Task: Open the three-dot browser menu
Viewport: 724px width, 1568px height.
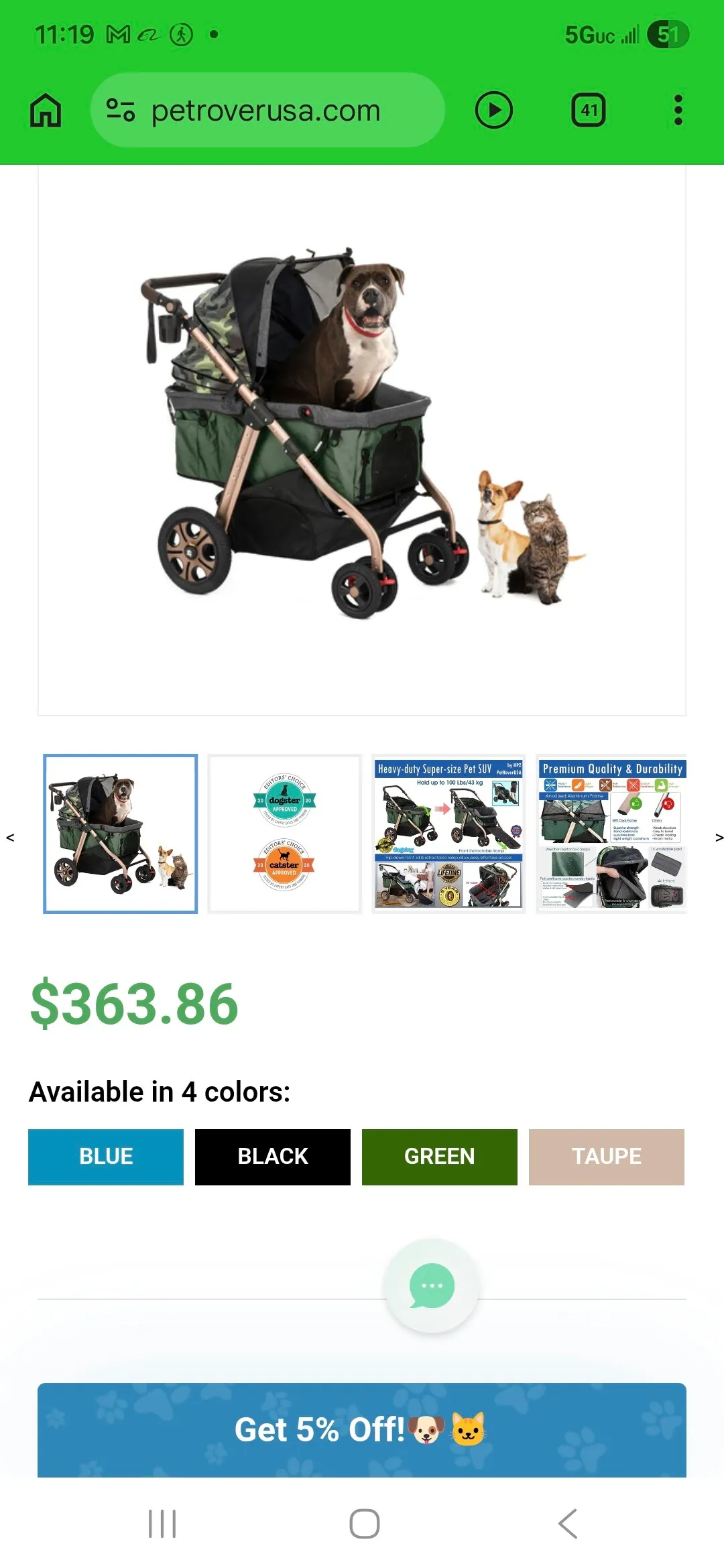Action: coord(678,110)
